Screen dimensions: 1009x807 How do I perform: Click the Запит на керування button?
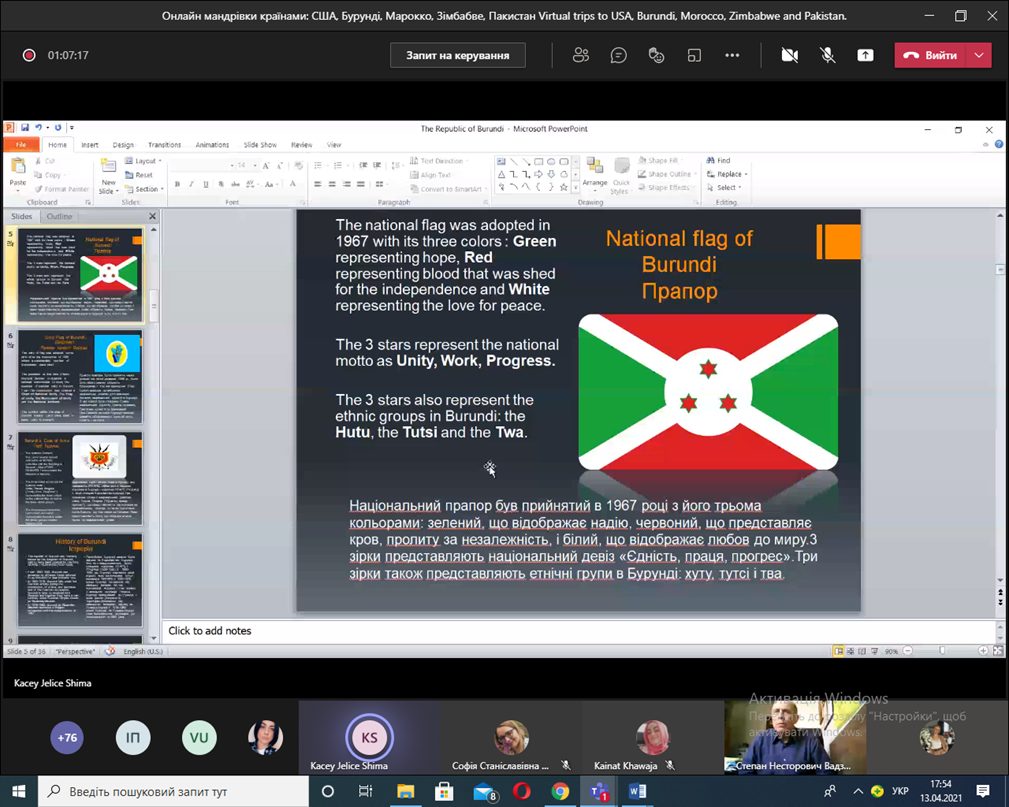(x=457, y=55)
